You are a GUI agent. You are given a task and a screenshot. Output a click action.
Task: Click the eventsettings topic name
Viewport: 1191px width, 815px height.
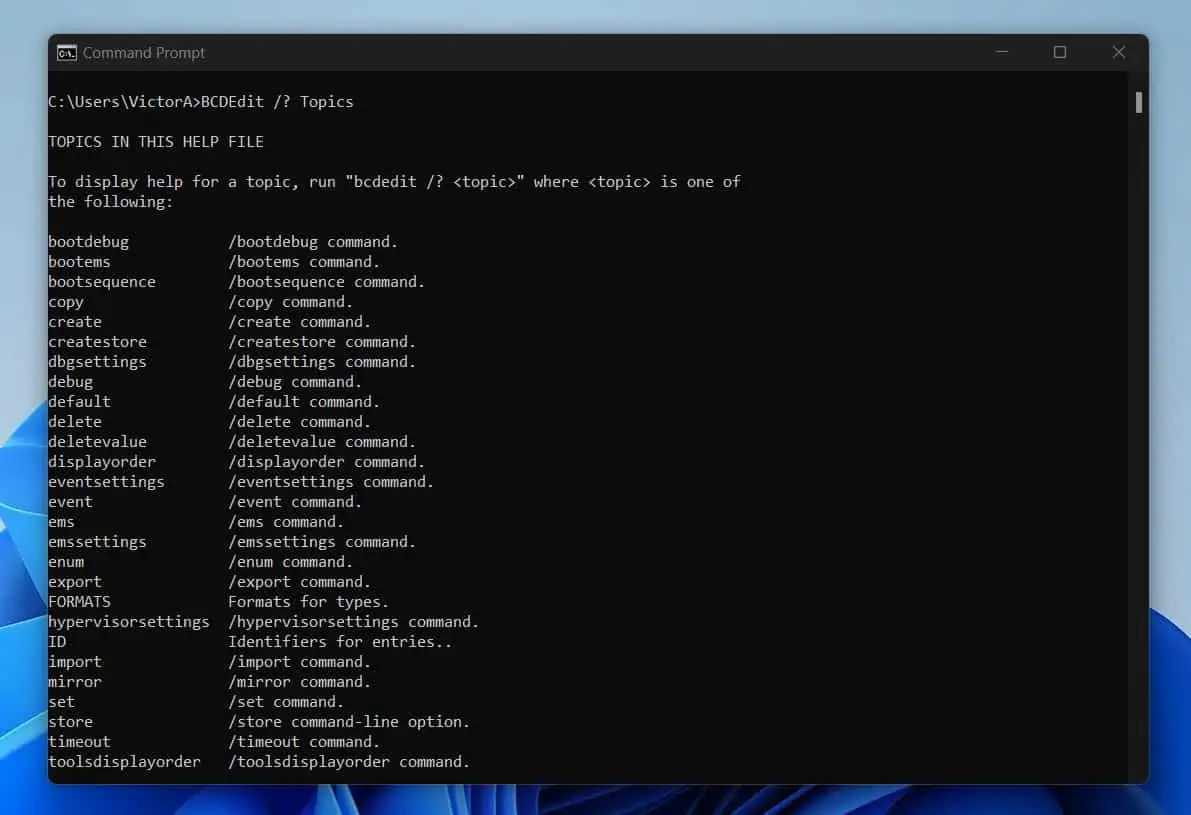(x=106, y=482)
